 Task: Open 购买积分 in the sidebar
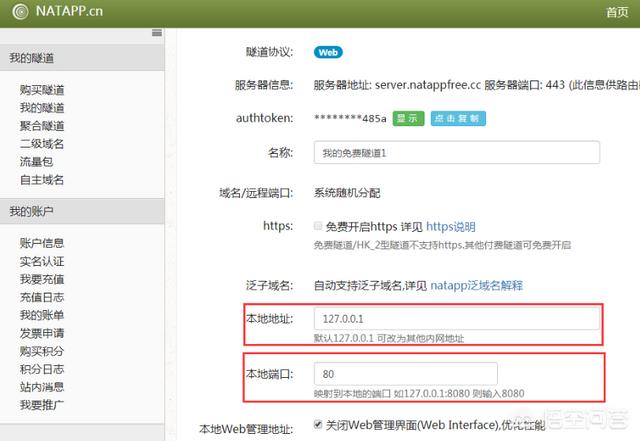42,351
